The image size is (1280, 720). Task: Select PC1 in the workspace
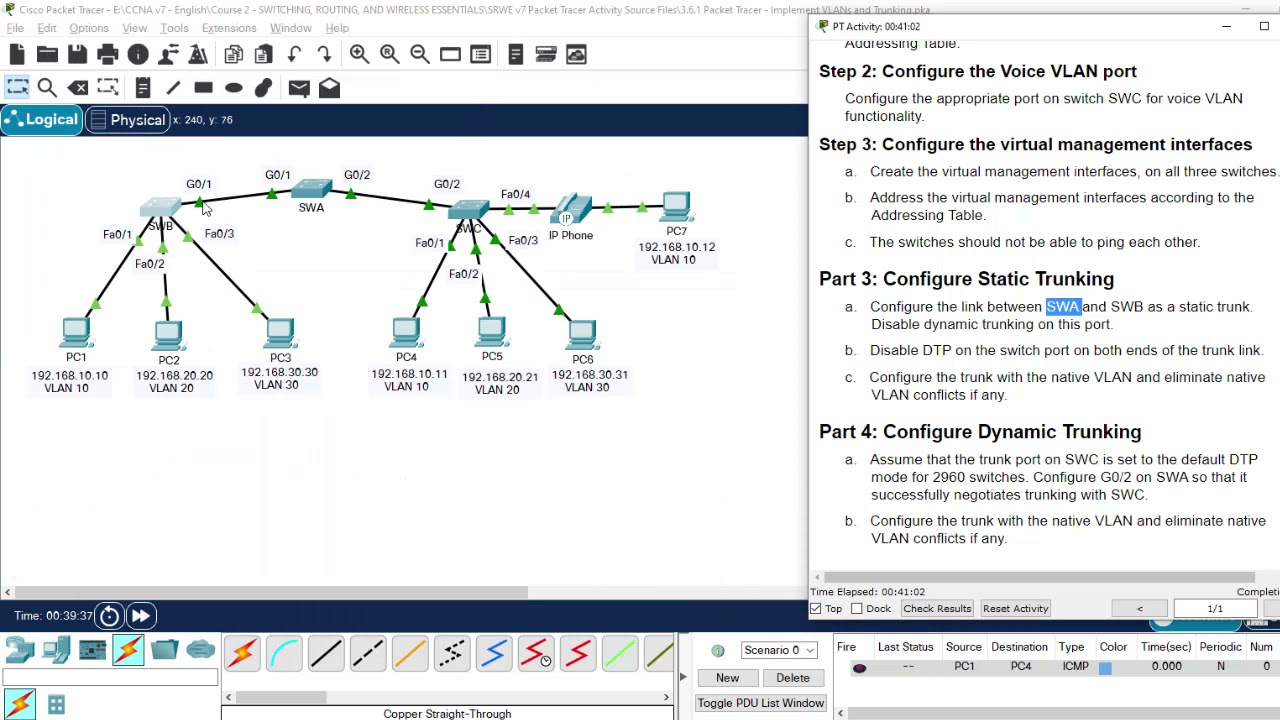pos(76,332)
